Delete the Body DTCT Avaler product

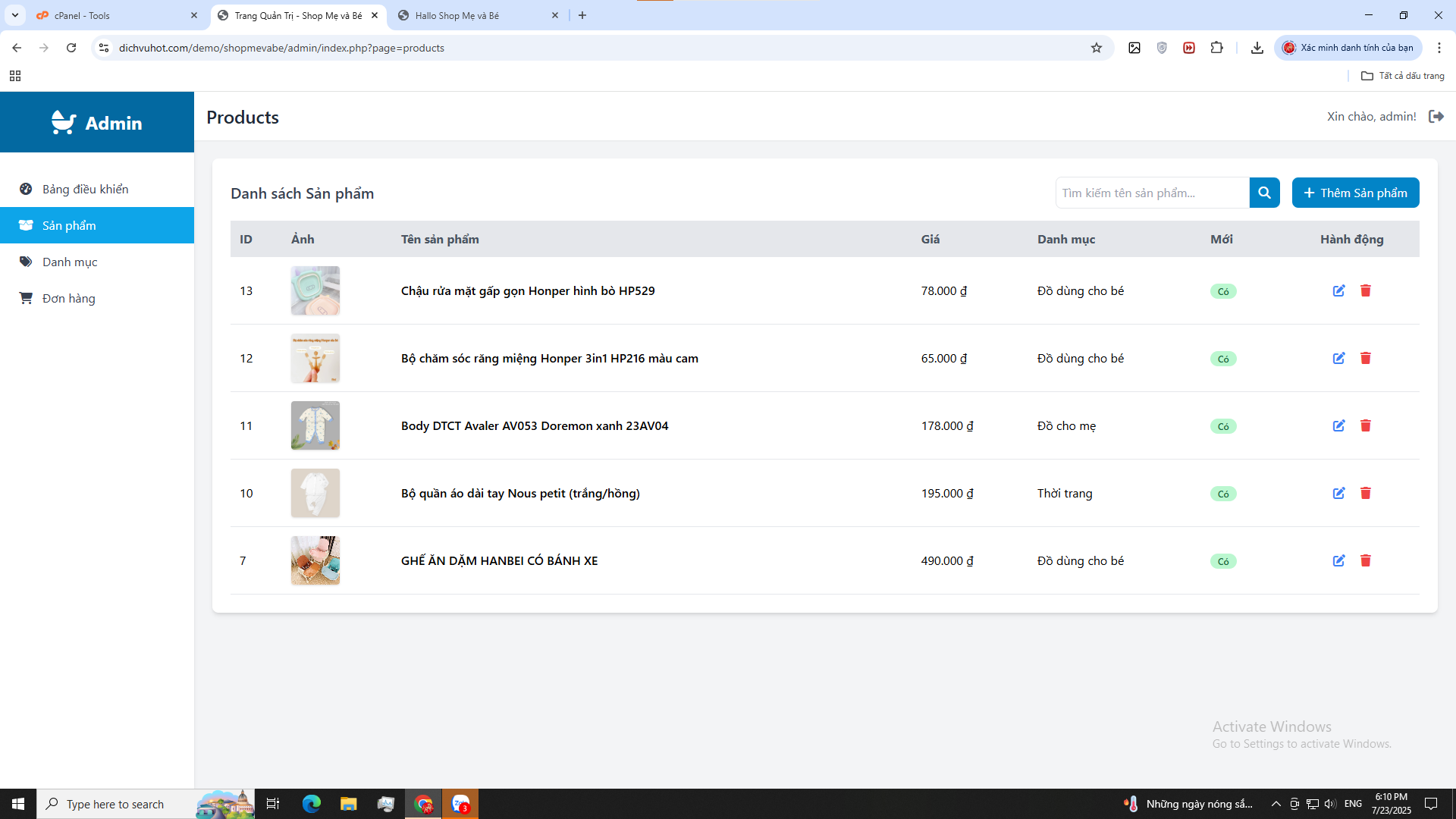1365,425
